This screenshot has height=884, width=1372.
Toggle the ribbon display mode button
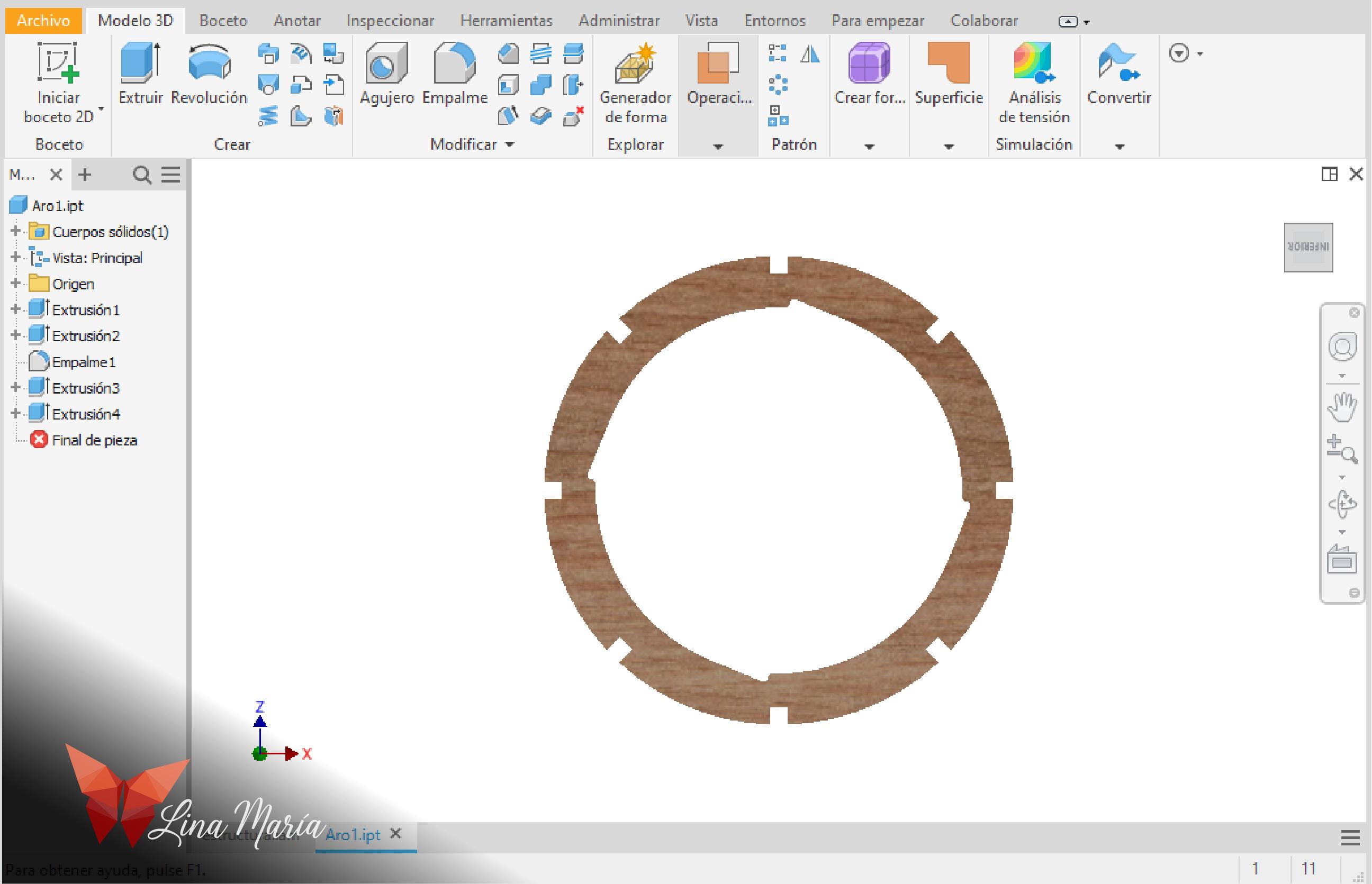click(1068, 22)
